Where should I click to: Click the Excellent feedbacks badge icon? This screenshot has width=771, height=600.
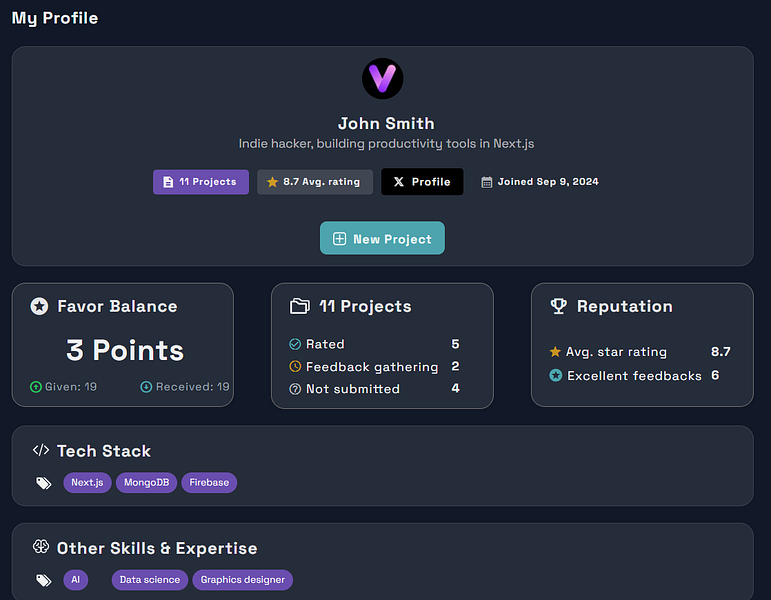(x=556, y=375)
